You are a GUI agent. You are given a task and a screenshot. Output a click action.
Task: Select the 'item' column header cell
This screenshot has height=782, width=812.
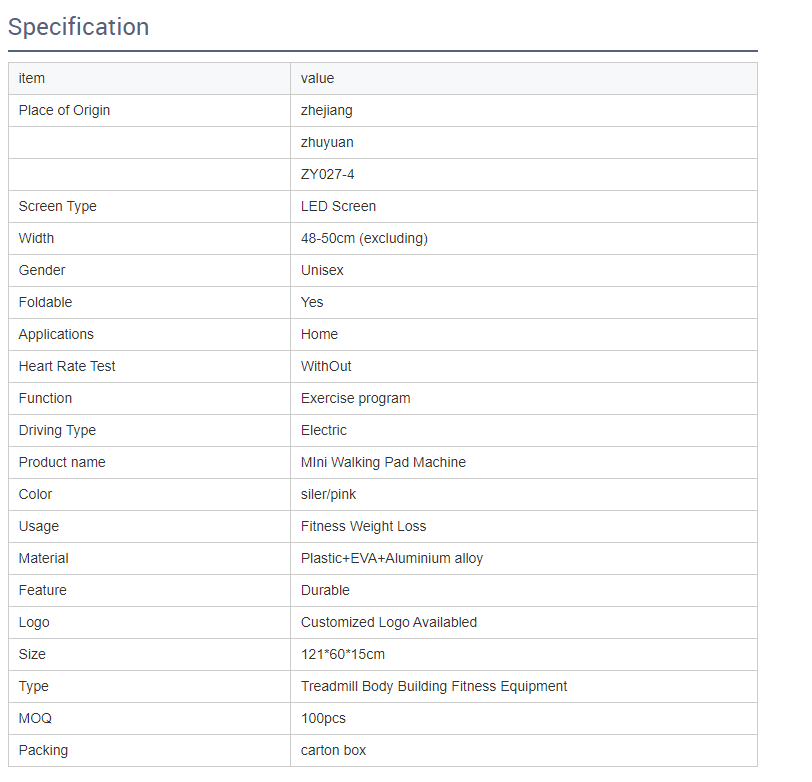pos(32,78)
